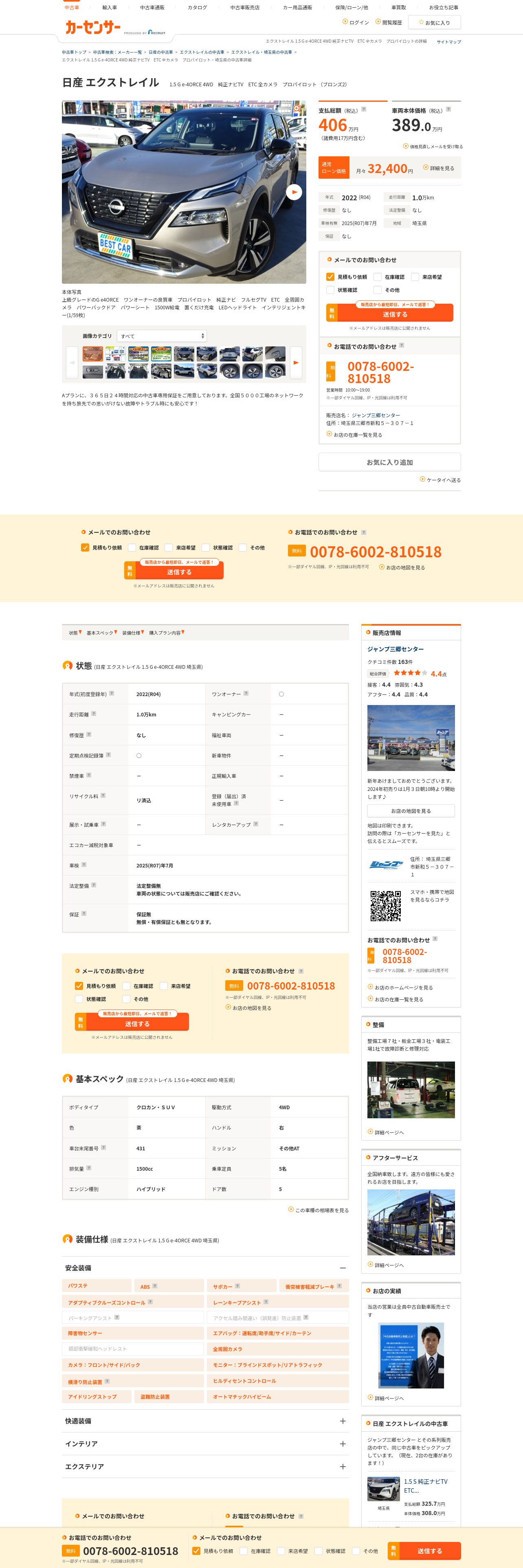The width and height of the screenshot is (523, 1568).
Task: Click the help icon next to 定期点検記録簿
Action: click(x=108, y=755)
